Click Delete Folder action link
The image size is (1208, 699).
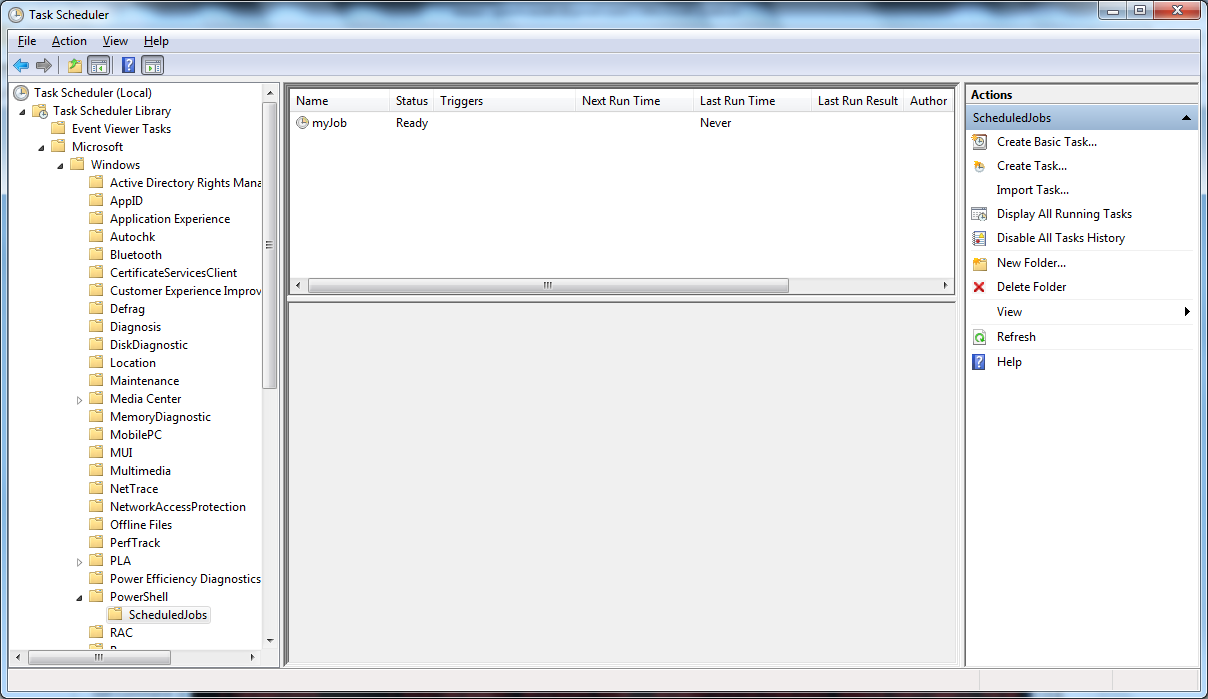(1032, 287)
